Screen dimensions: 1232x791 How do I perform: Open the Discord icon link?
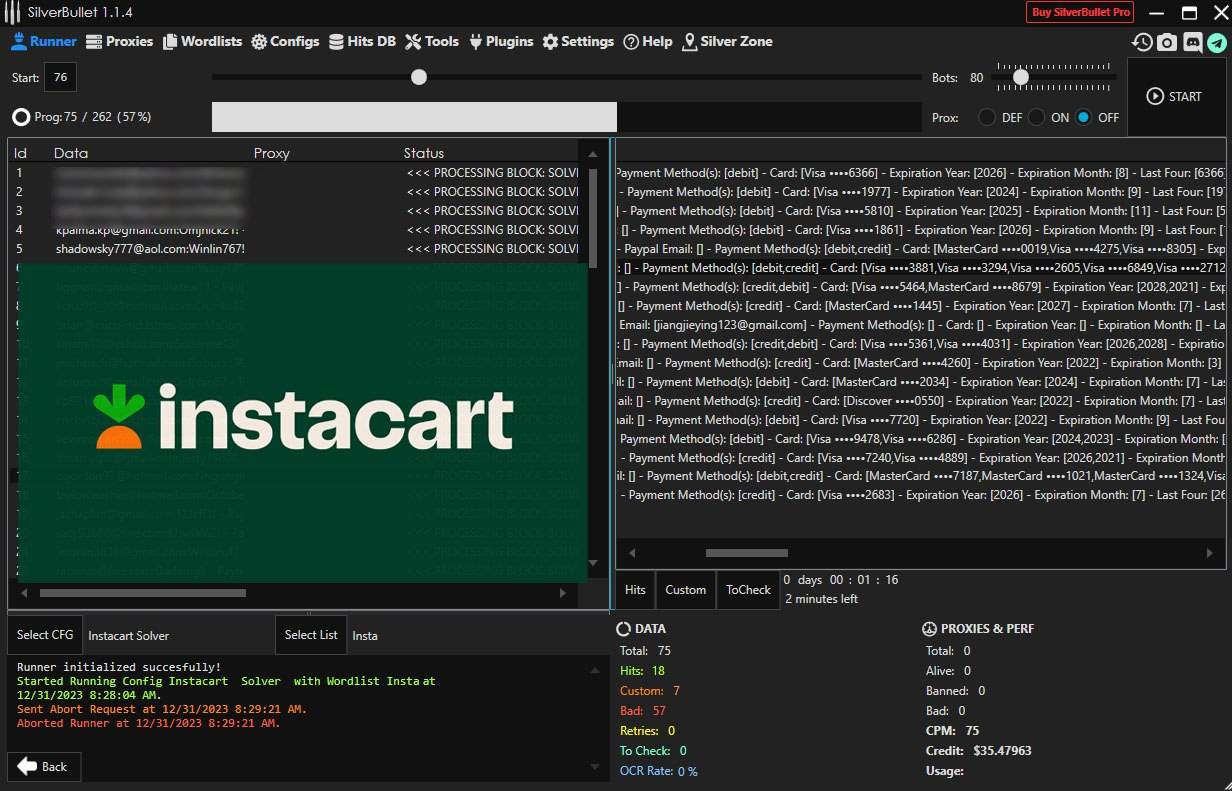point(1192,42)
